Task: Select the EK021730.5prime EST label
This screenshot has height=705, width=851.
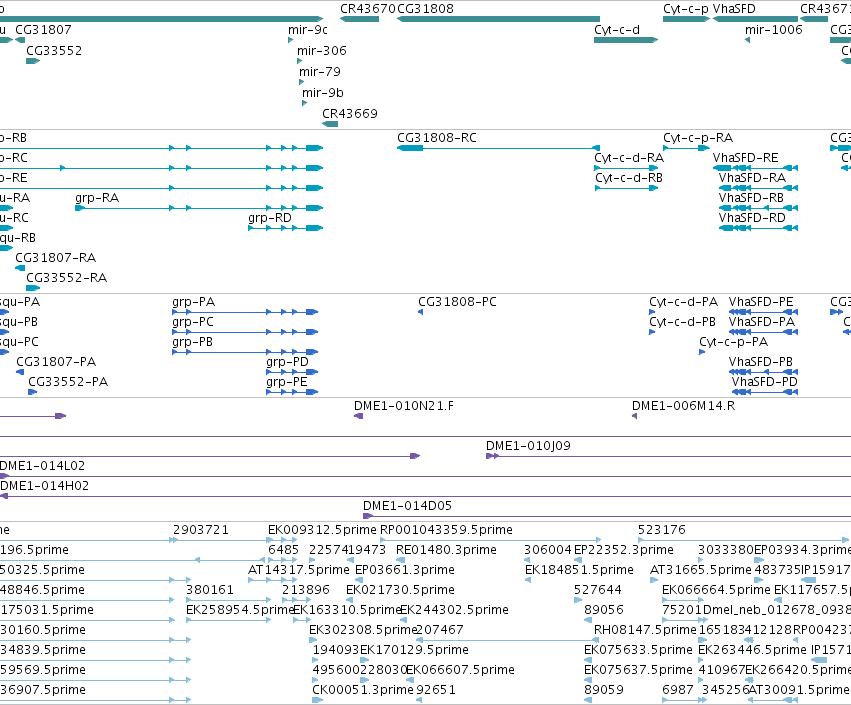Action: [401, 590]
